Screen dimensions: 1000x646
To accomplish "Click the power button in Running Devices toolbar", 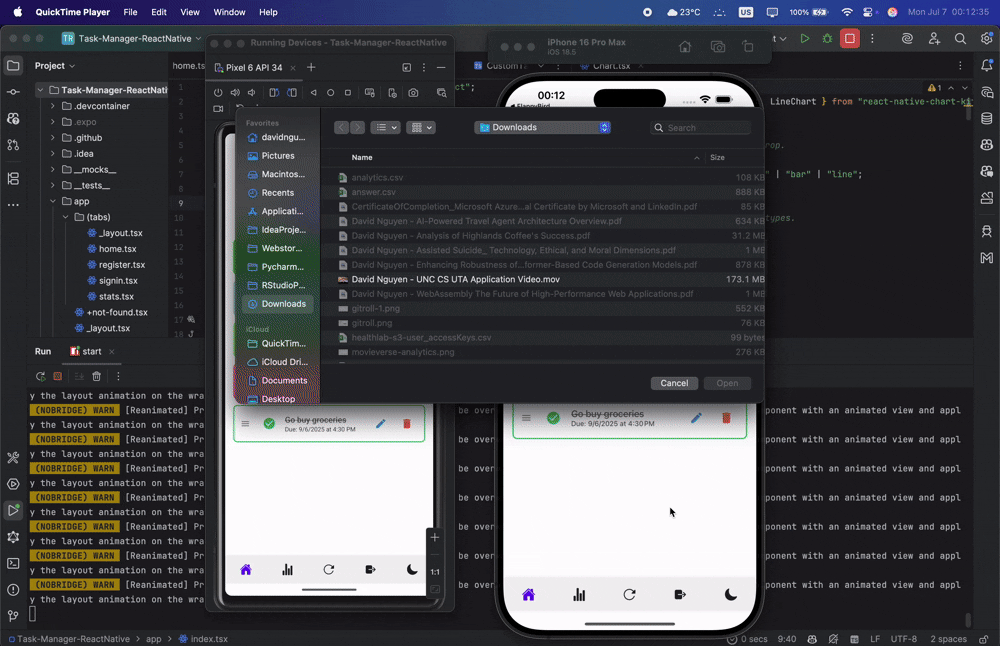I will 218,93.
